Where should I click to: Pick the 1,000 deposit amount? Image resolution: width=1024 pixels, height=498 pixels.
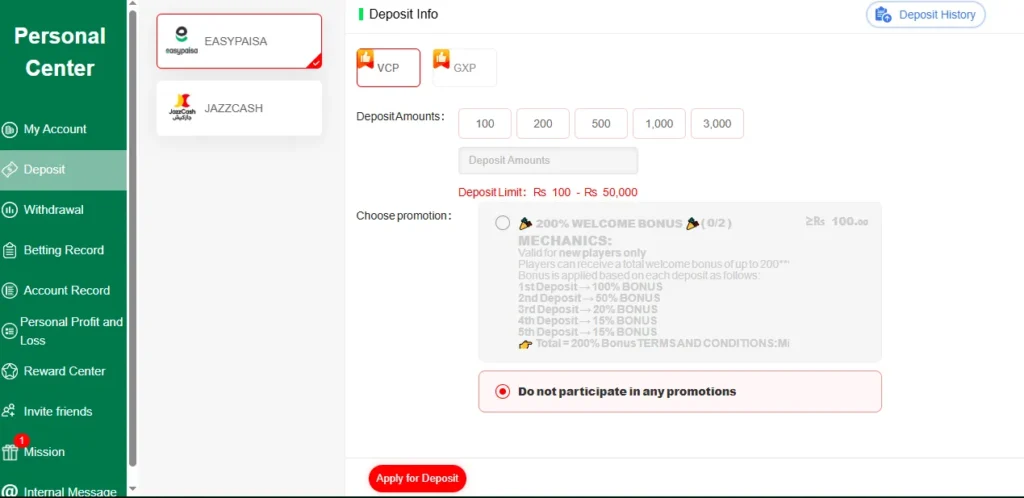(x=659, y=123)
